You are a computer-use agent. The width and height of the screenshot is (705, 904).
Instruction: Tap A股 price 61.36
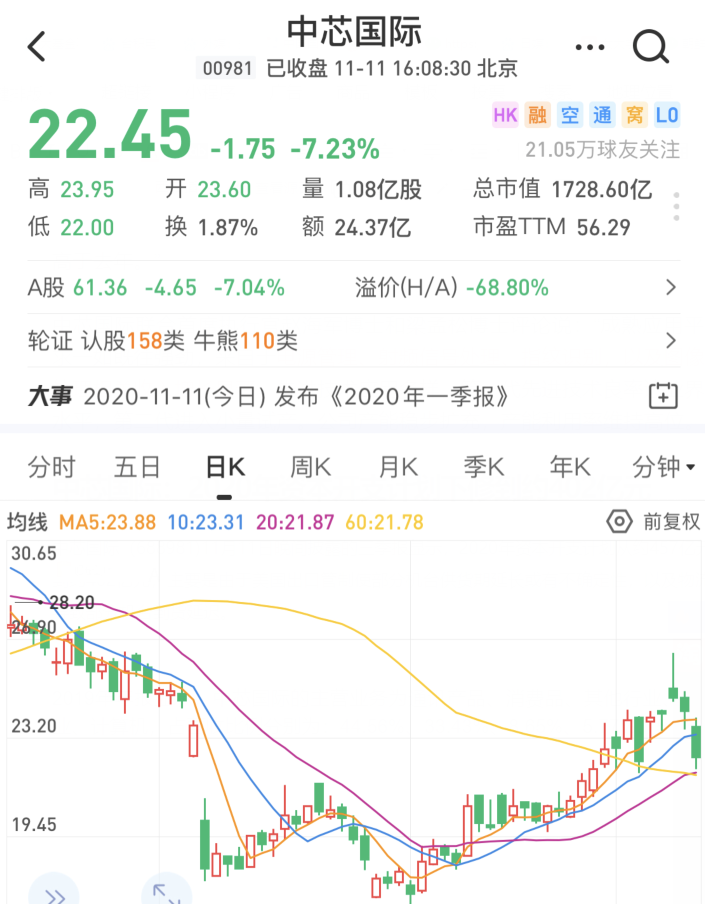tap(100, 287)
